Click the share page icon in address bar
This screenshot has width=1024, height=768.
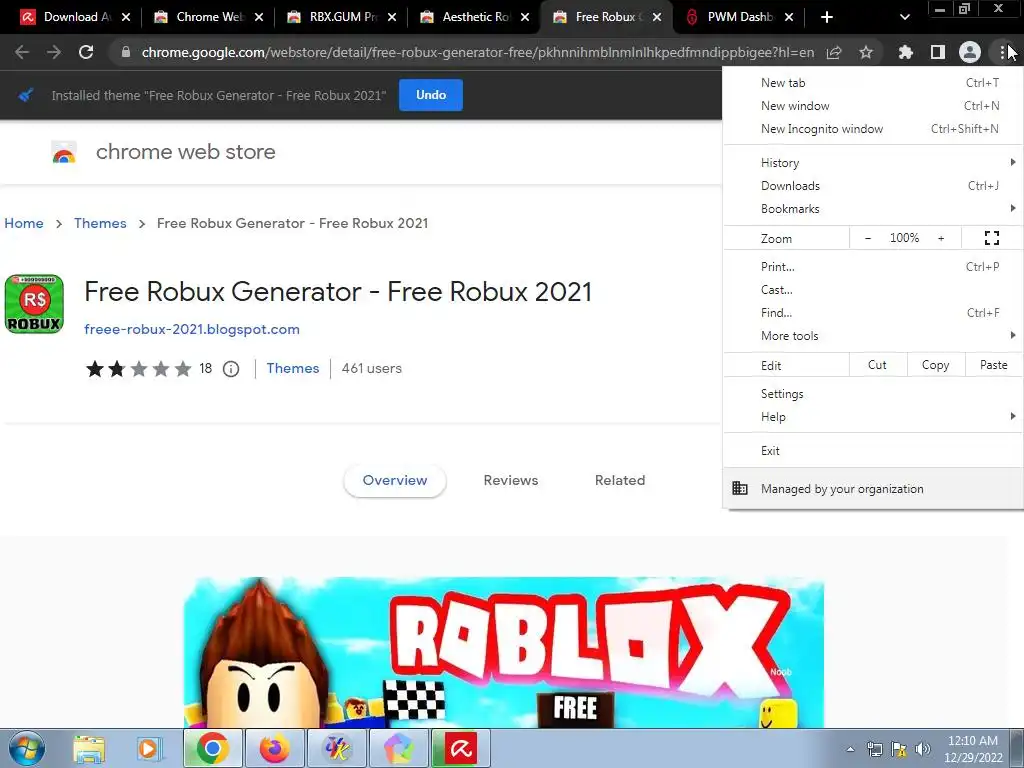[x=834, y=52]
